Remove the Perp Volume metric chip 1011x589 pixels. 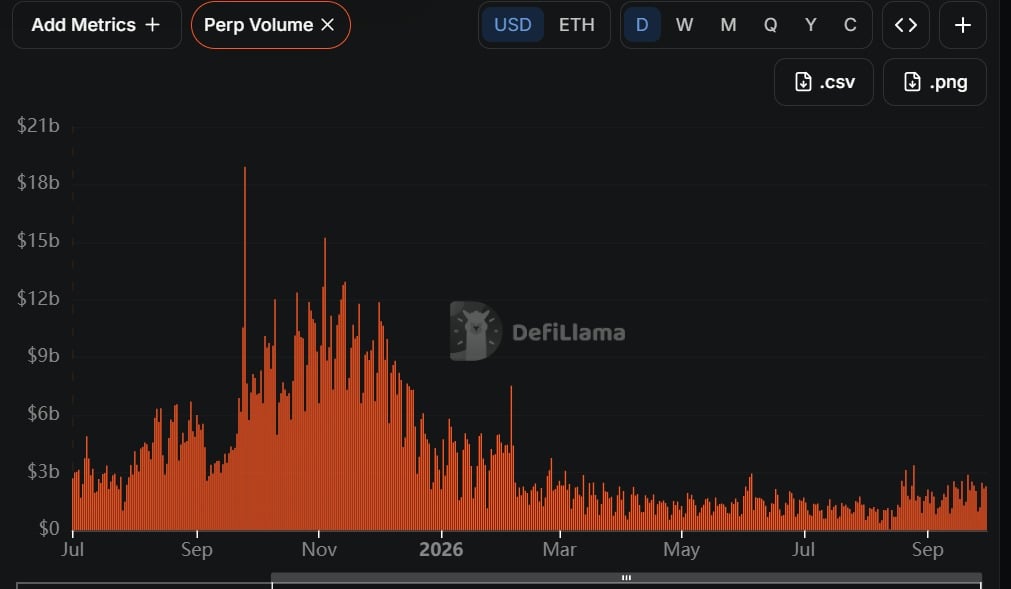tap(328, 25)
